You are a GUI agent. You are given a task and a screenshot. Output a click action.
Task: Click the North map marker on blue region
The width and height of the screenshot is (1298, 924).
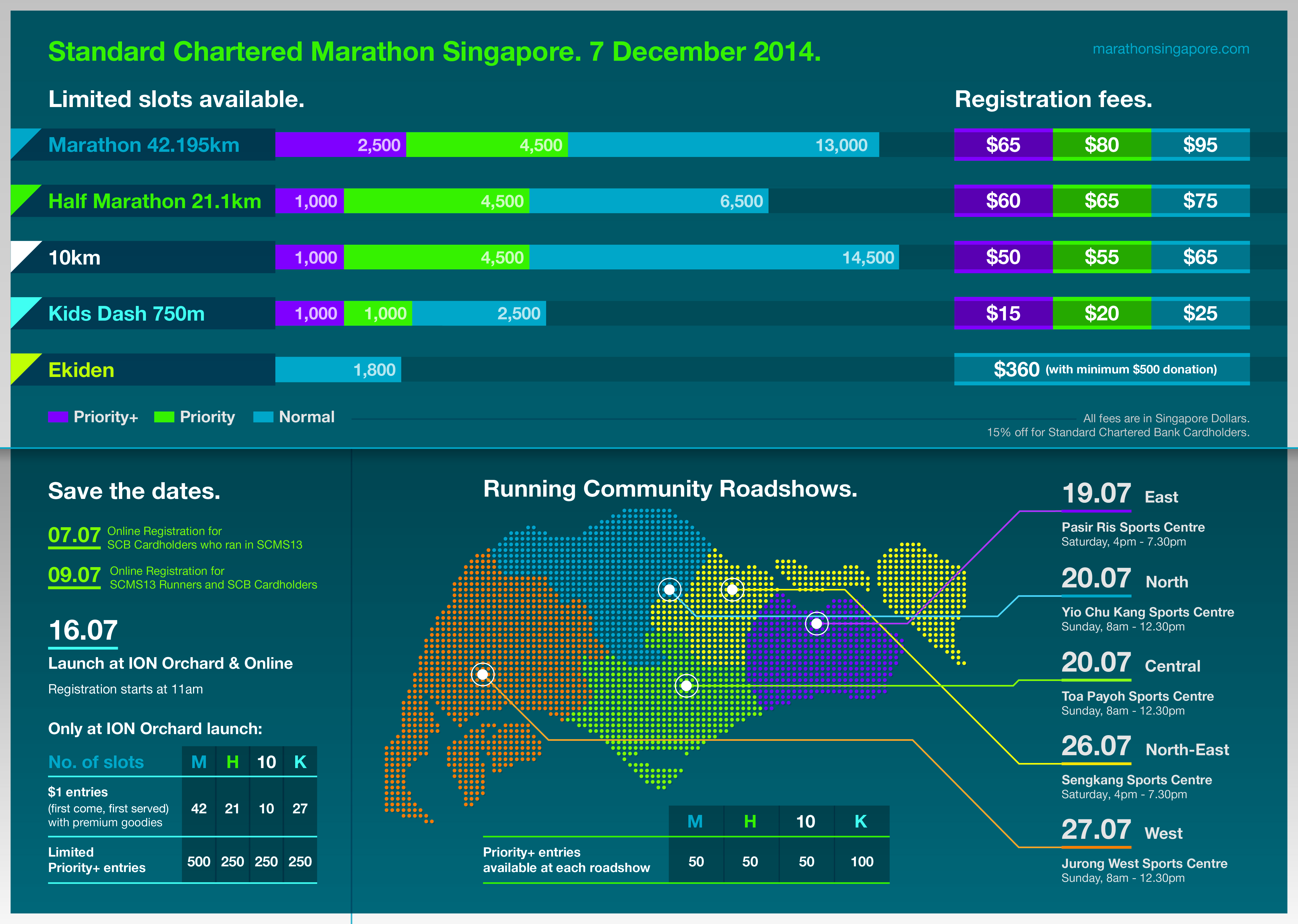[669, 589]
